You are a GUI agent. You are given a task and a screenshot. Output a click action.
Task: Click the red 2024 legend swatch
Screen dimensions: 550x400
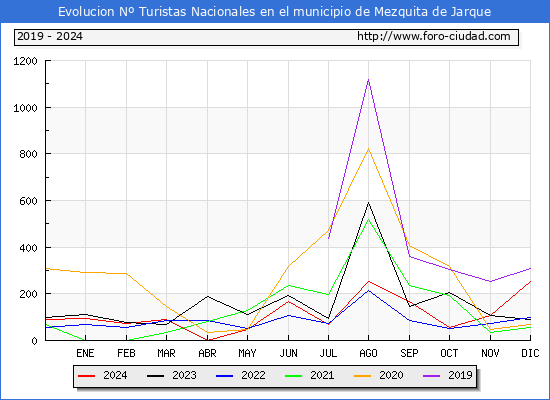click(86, 376)
